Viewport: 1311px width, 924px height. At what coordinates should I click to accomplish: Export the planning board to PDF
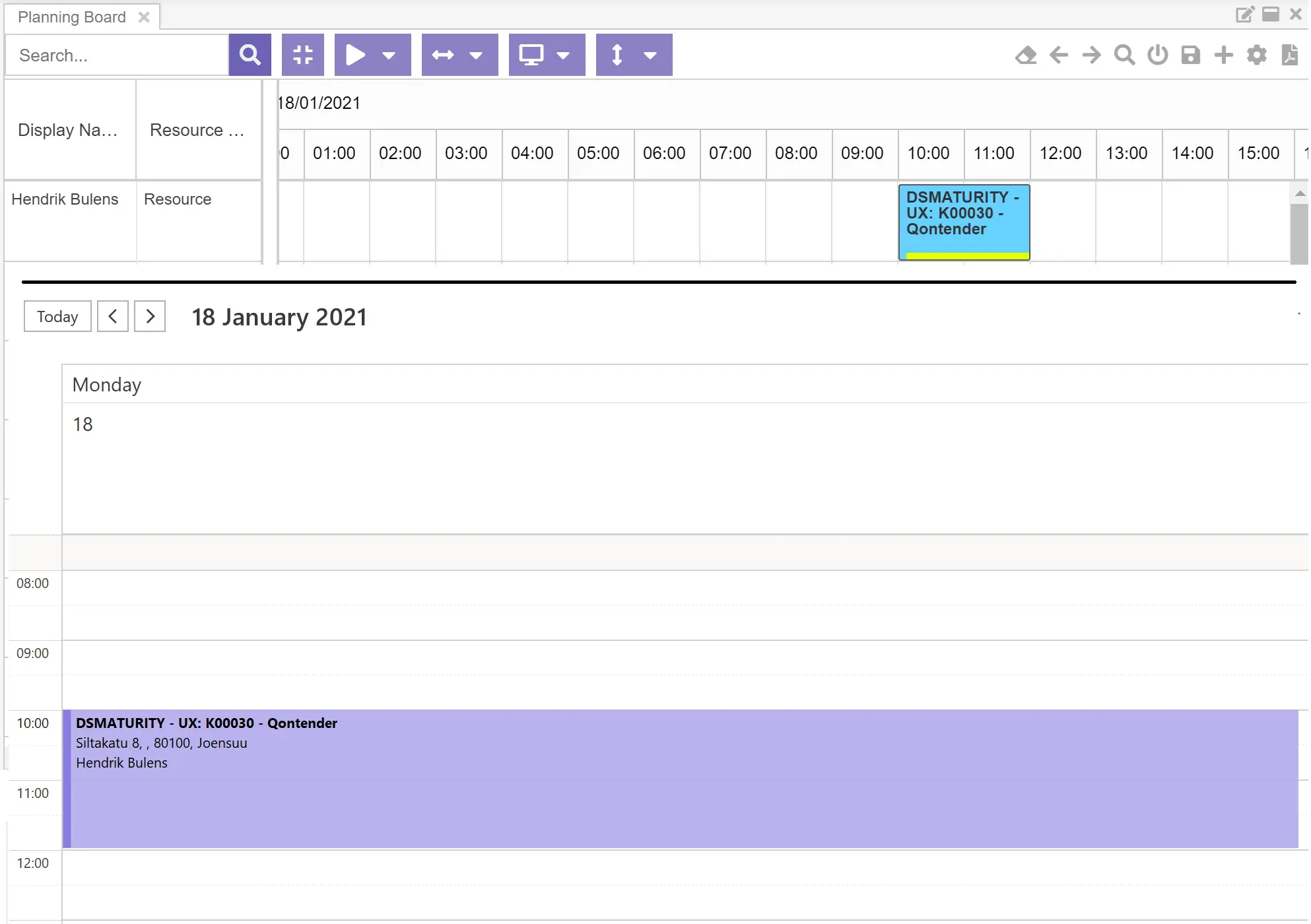coord(1289,55)
